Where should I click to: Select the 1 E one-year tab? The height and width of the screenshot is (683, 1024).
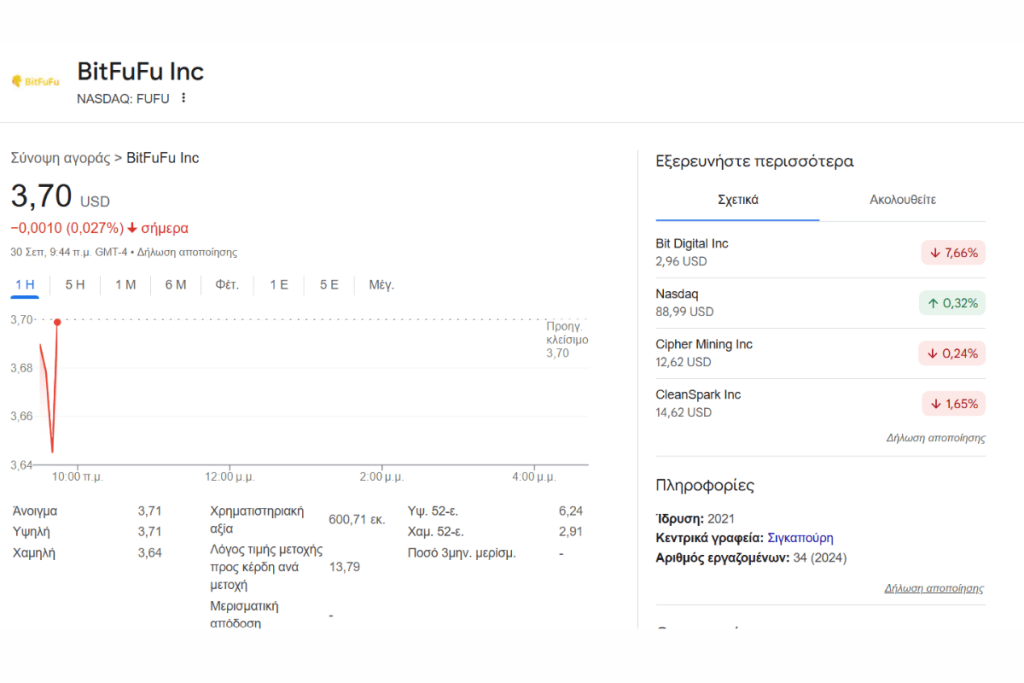click(x=279, y=285)
